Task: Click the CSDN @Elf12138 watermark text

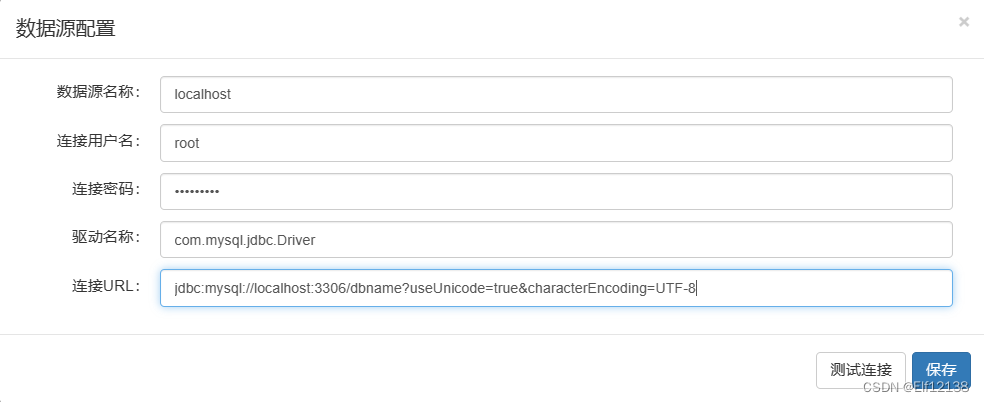Action: [916, 386]
